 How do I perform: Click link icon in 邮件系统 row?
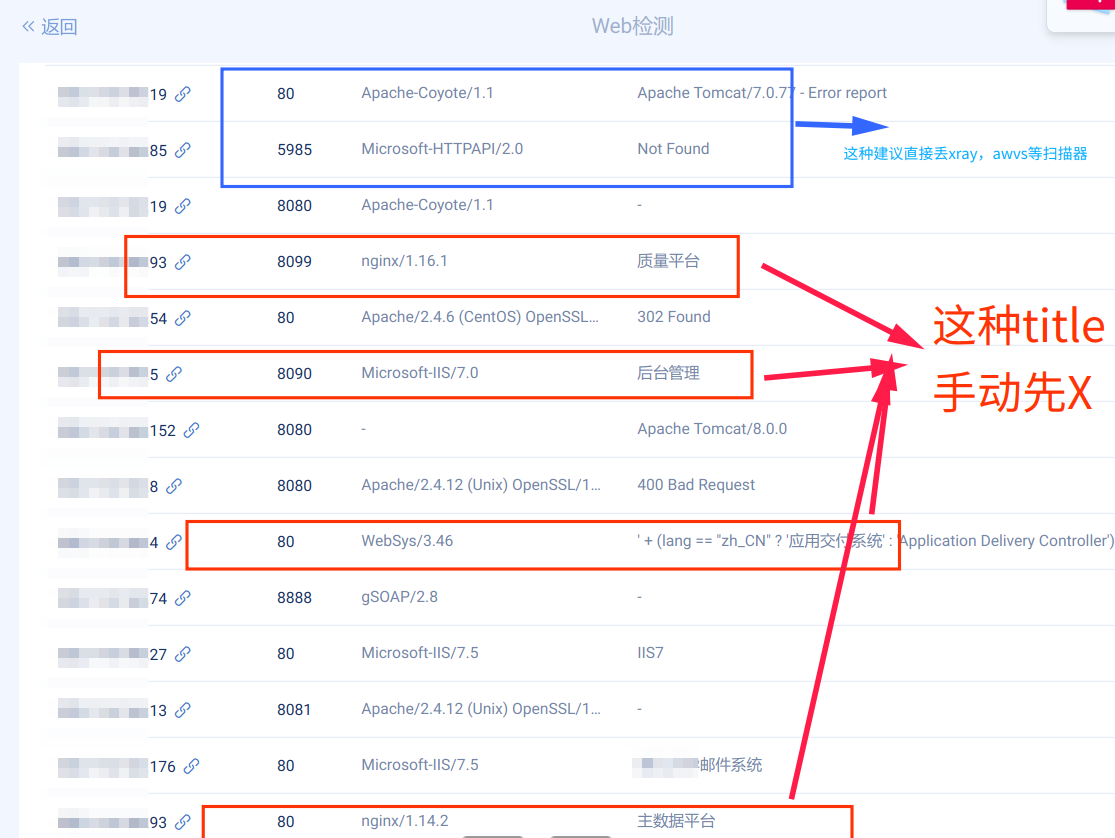click(x=191, y=766)
